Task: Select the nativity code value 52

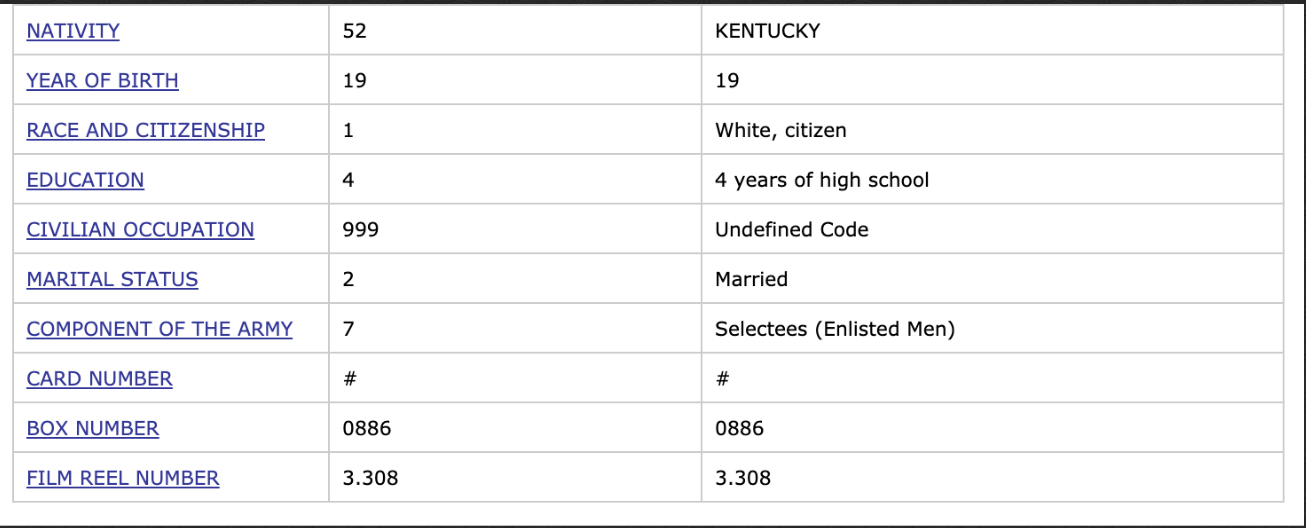Action: coord(355,31)
